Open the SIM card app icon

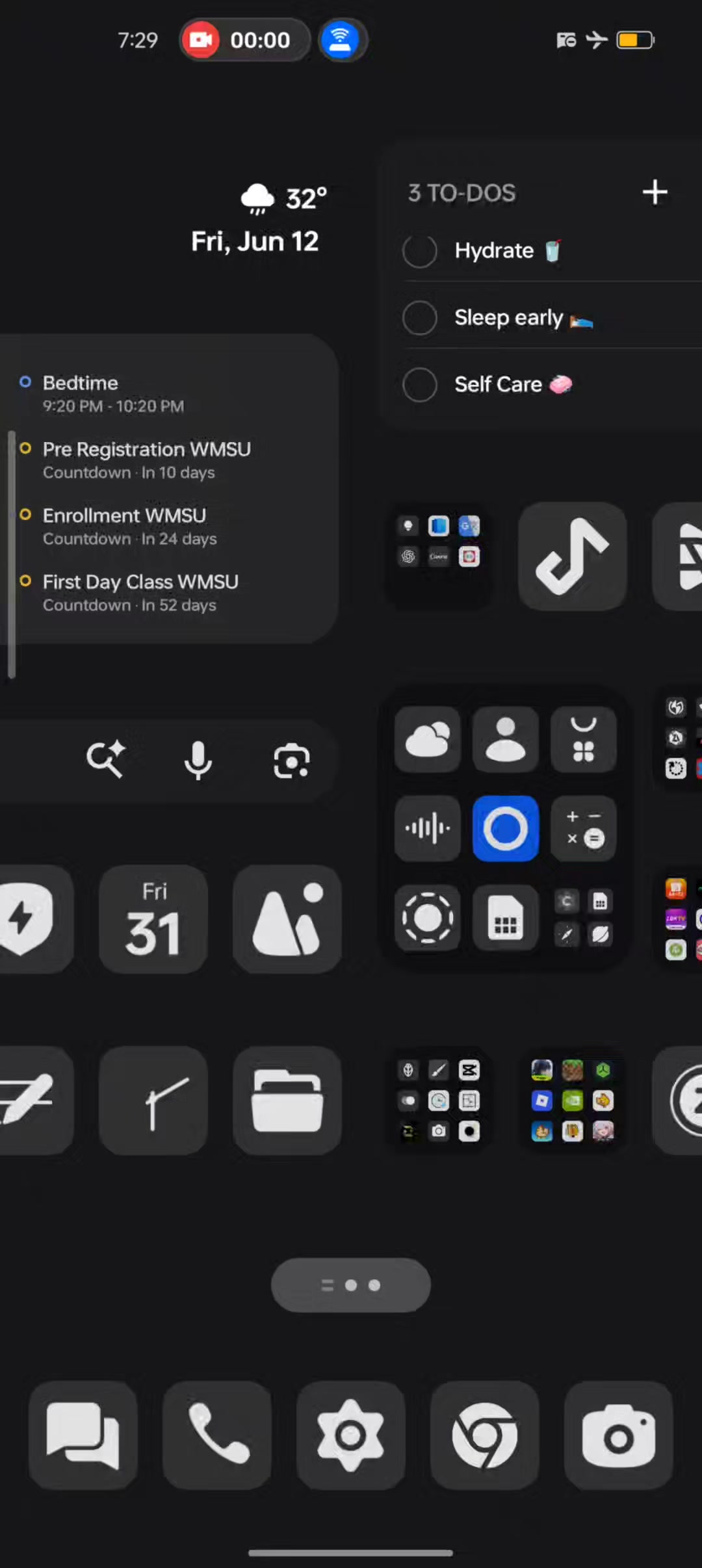(x=506, y=918)
